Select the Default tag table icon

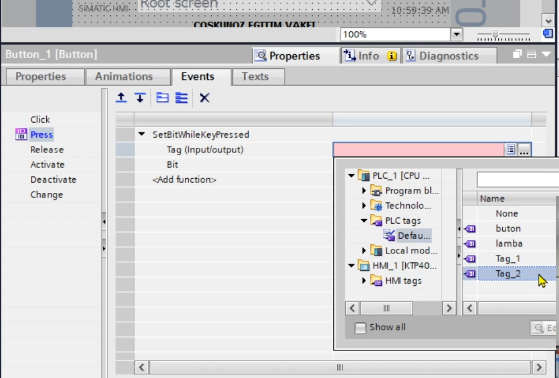pyautogui.click(x=389, y=236)
